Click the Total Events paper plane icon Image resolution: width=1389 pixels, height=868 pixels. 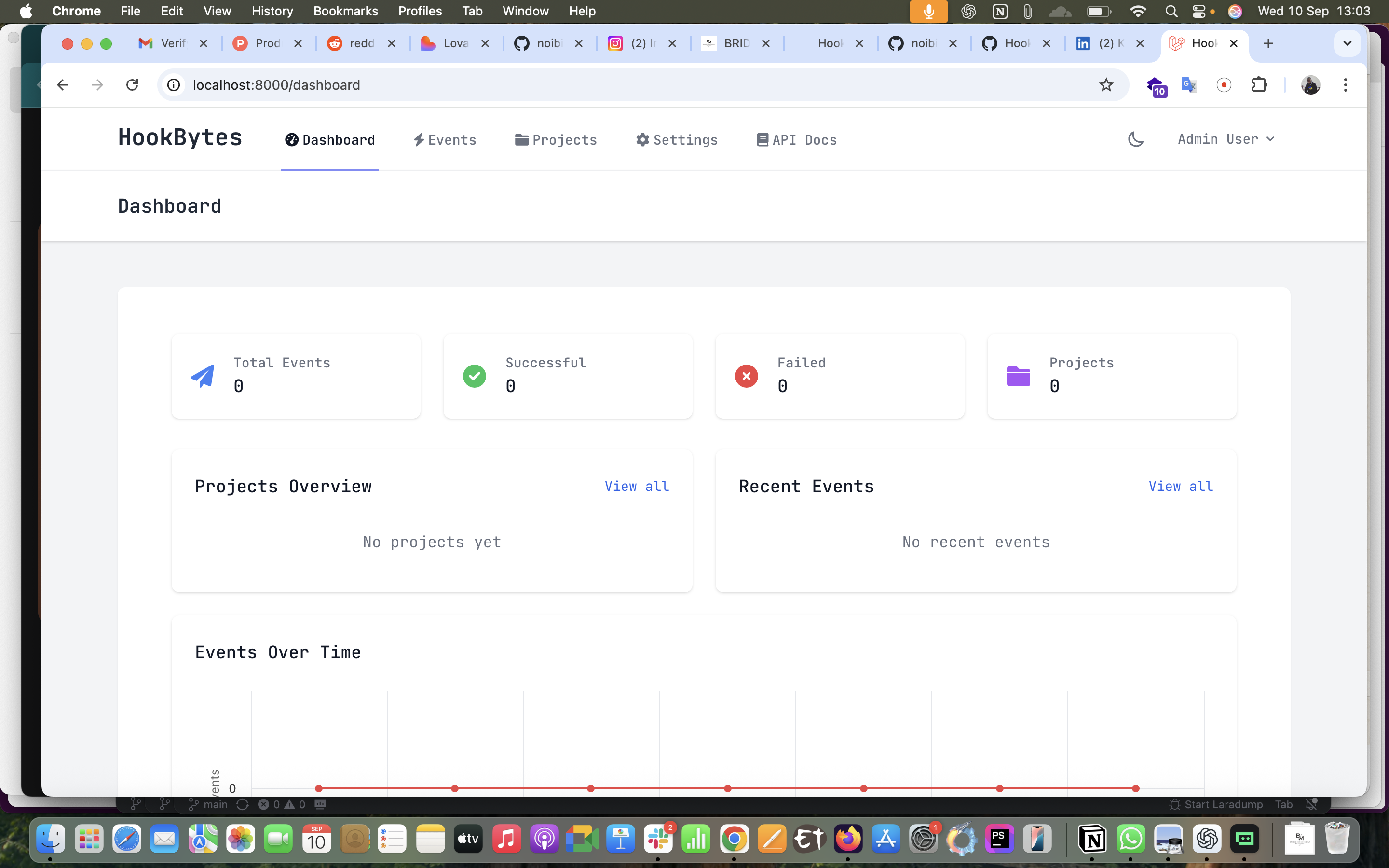click(x=203, y=376)
